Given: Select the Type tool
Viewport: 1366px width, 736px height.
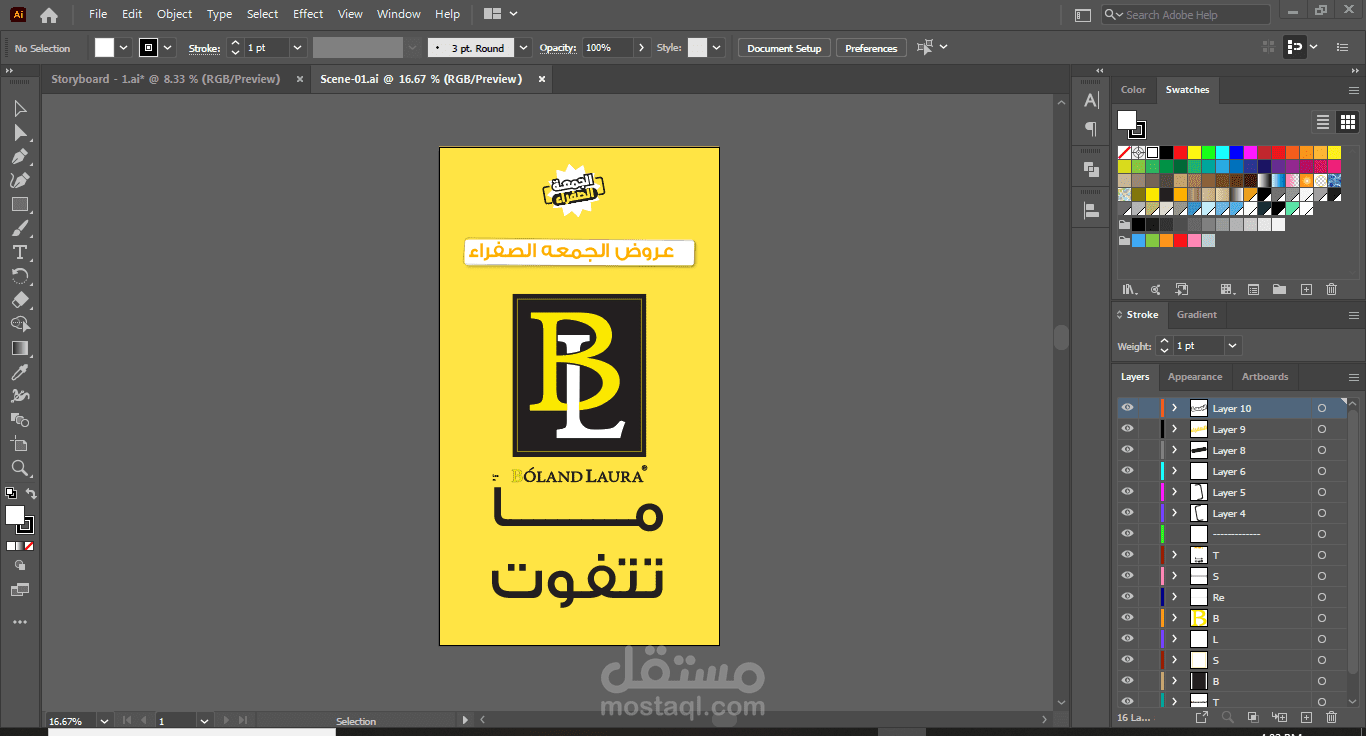Looking at the screenshot, I should pyautogui.click(x=19, y=252).
